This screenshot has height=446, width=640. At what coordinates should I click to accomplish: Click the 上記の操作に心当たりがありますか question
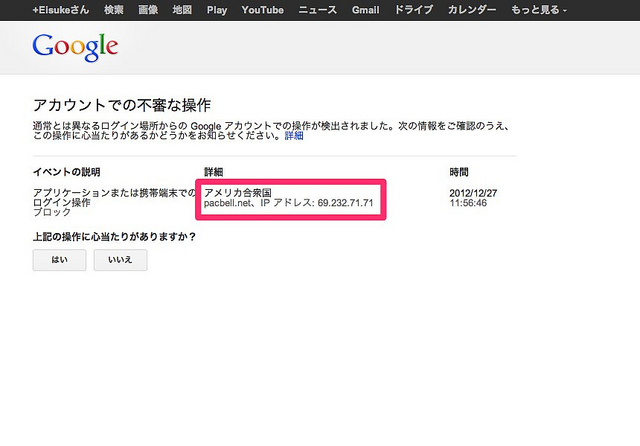tap(115, 237)
